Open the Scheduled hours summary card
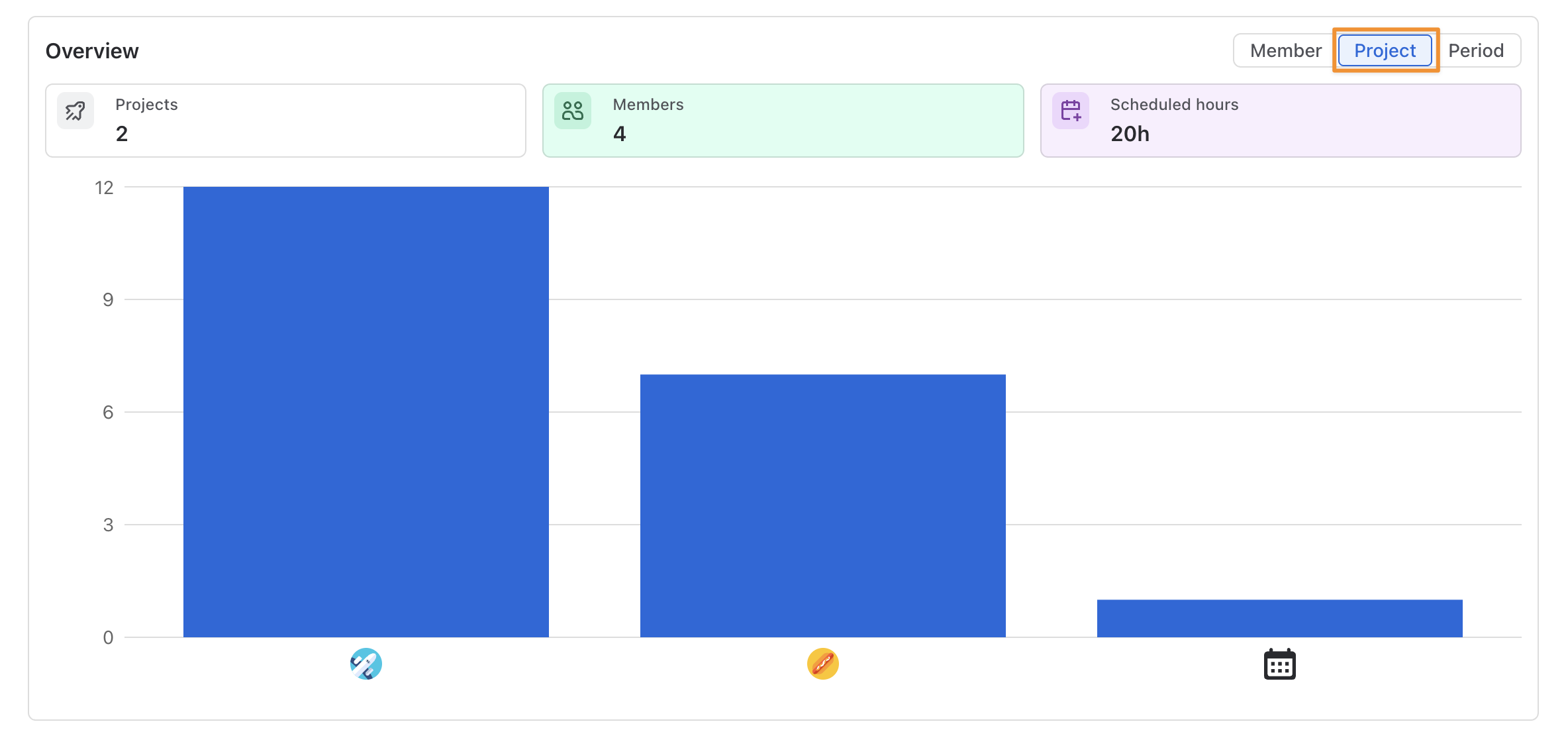 1281,121
